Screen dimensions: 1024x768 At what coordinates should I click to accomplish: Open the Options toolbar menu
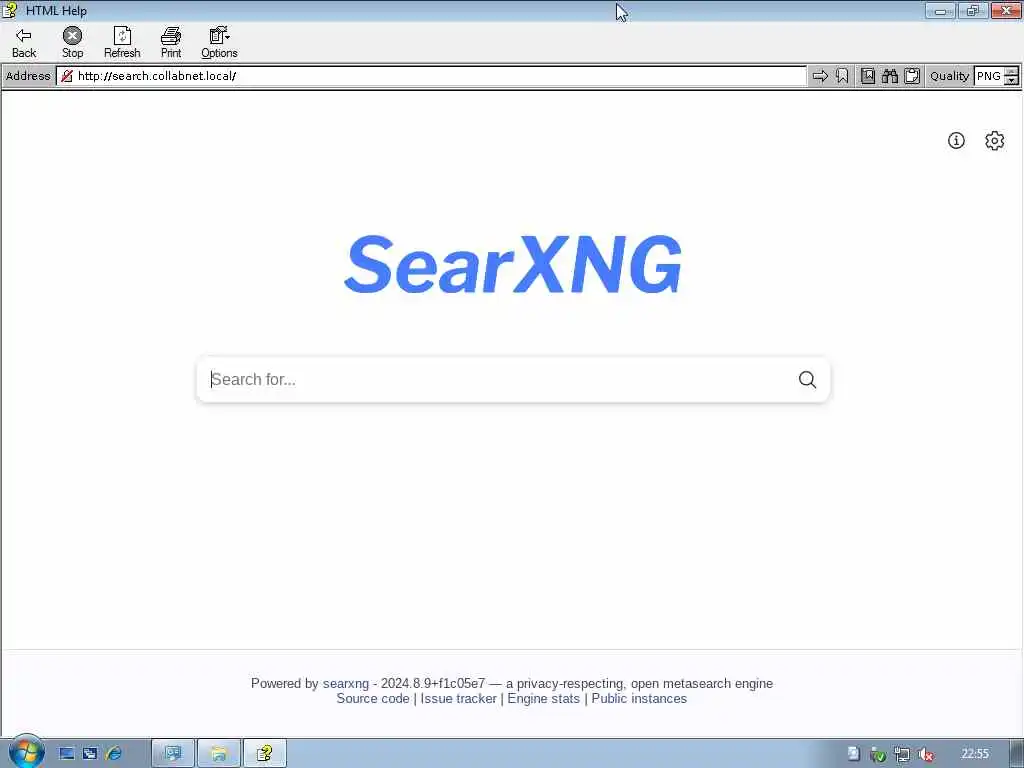point(219,43)
